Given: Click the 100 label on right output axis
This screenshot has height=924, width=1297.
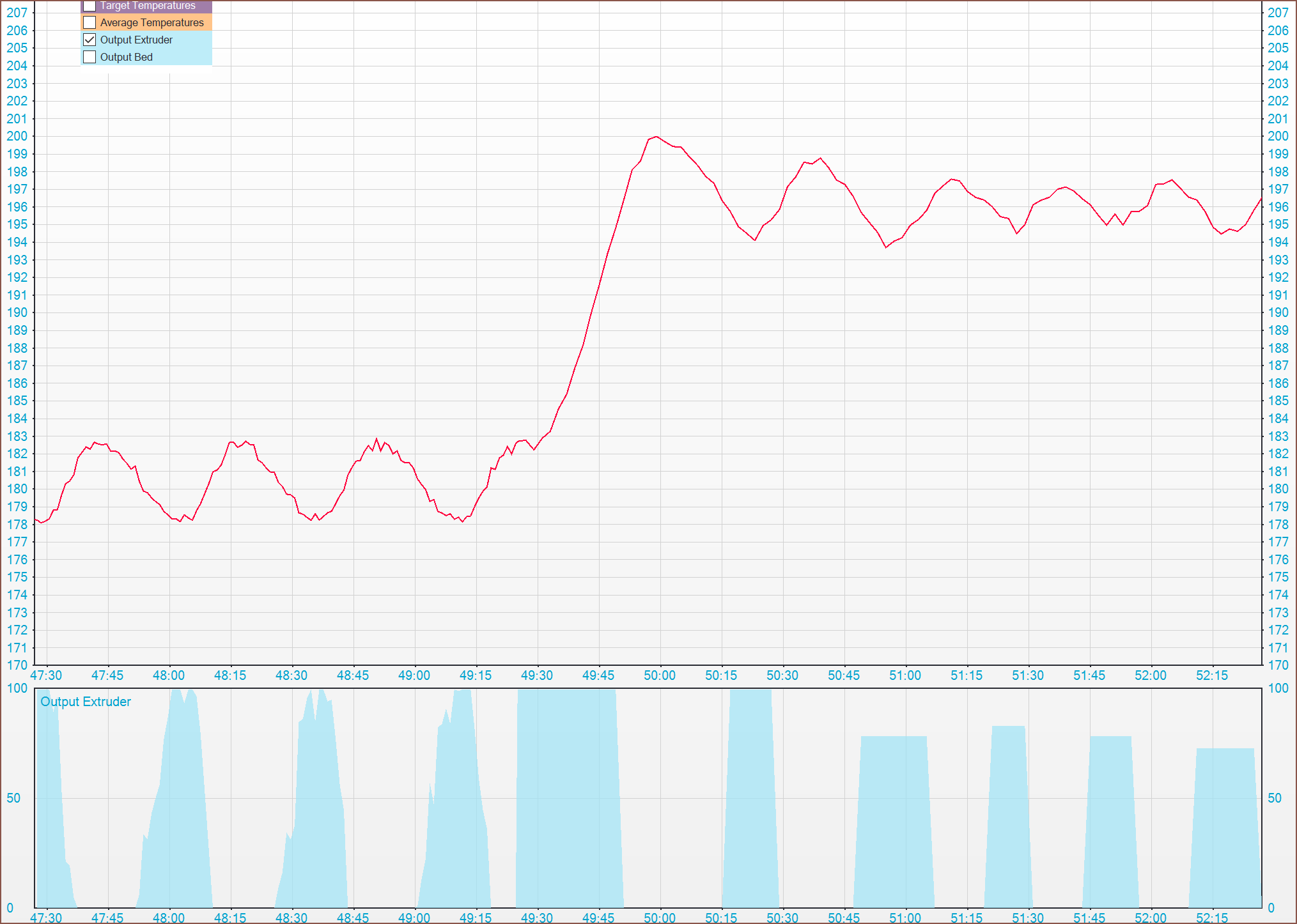Looking at the screenshot, I should click(x=1278, y=688).
